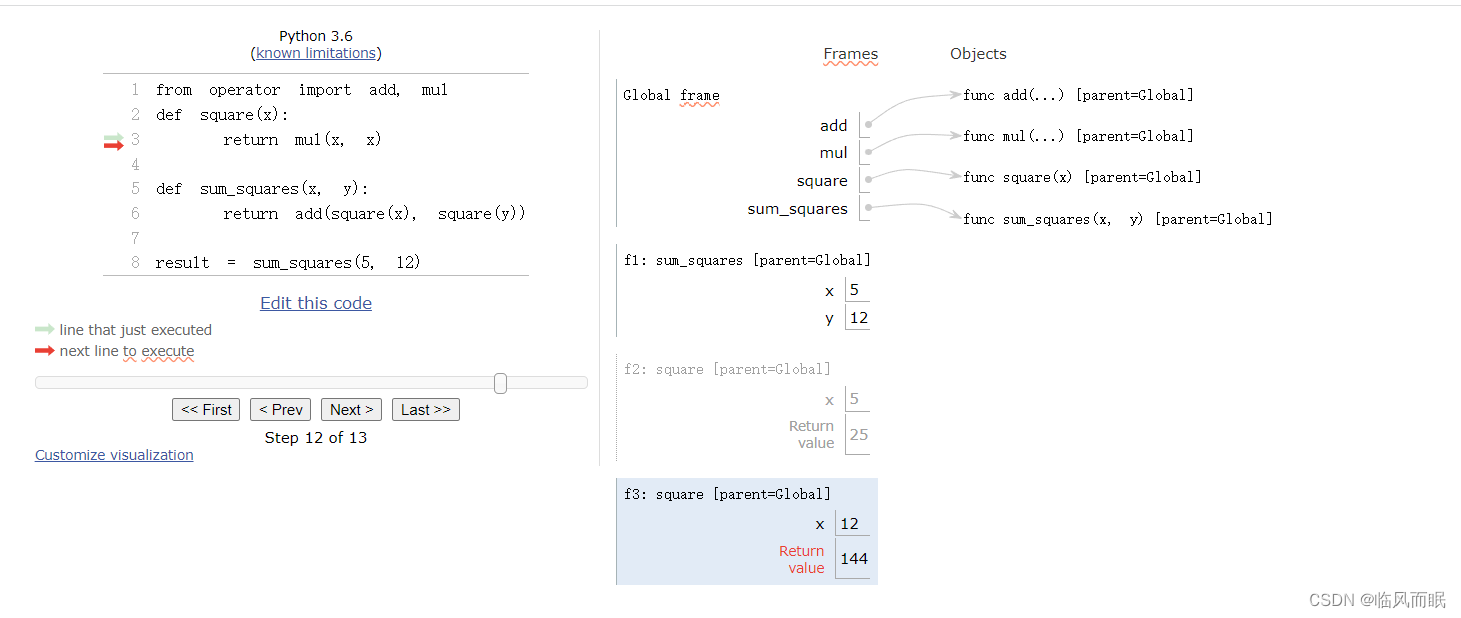
Task: Click the return value 144 box
Action: [854, 559]
